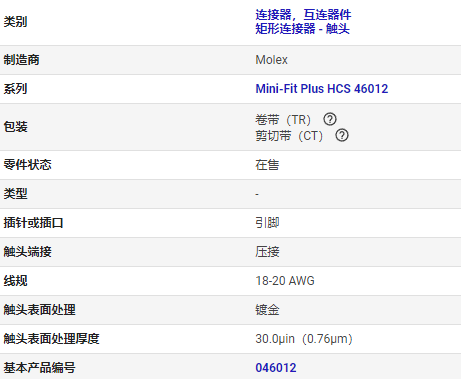Click the 剪切带 (CT) packaging text

[x=289, y=136]
